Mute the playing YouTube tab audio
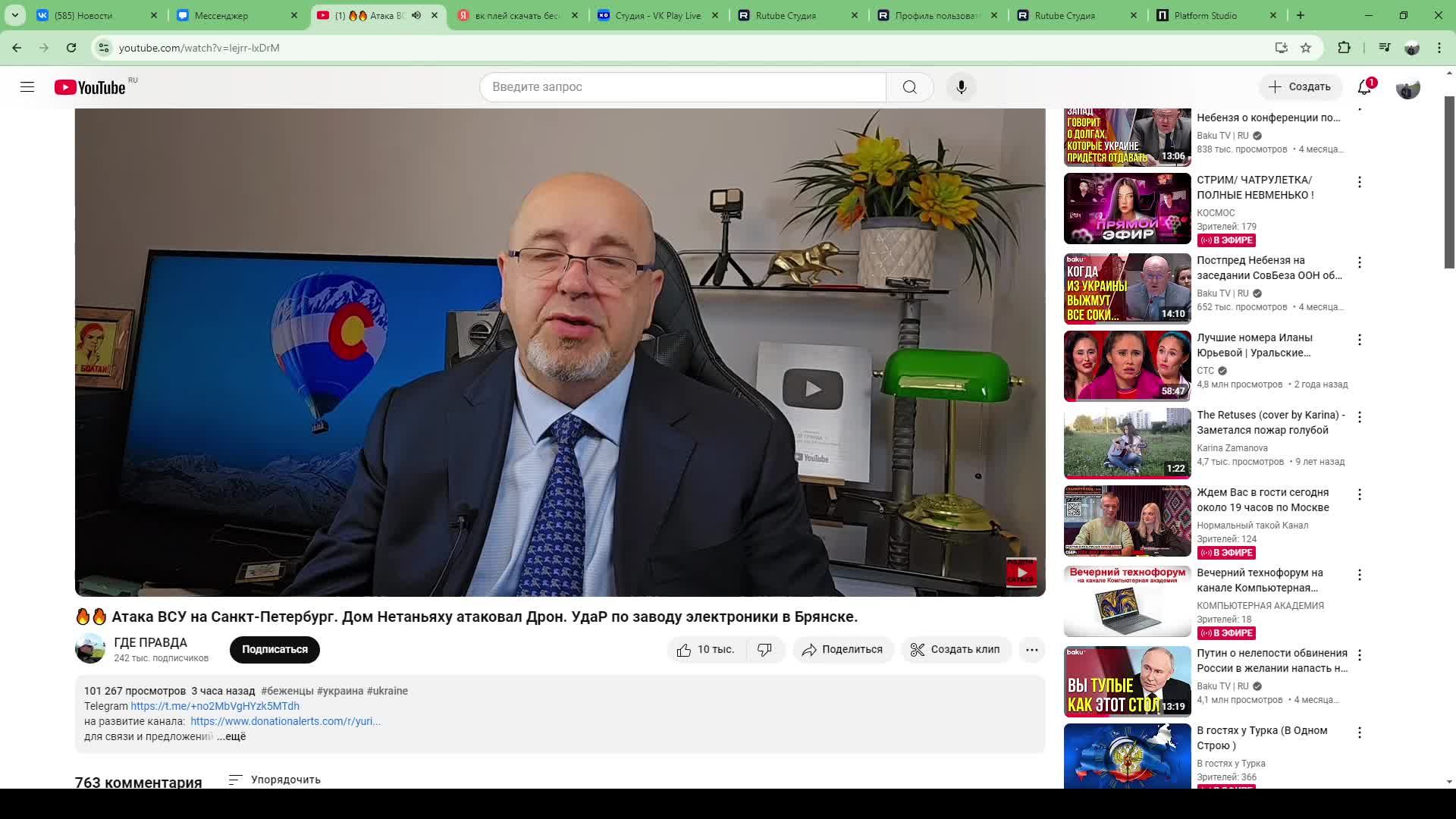Viewport: 1456px width, 819px height. pyautogui.click(x=416, y=15)
